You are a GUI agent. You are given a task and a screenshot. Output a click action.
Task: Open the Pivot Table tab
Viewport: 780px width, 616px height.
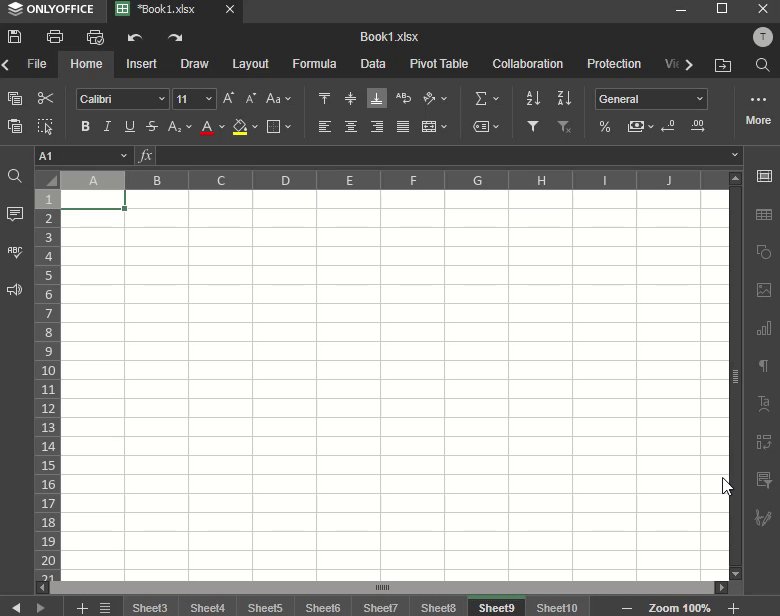tap(439, 64)
